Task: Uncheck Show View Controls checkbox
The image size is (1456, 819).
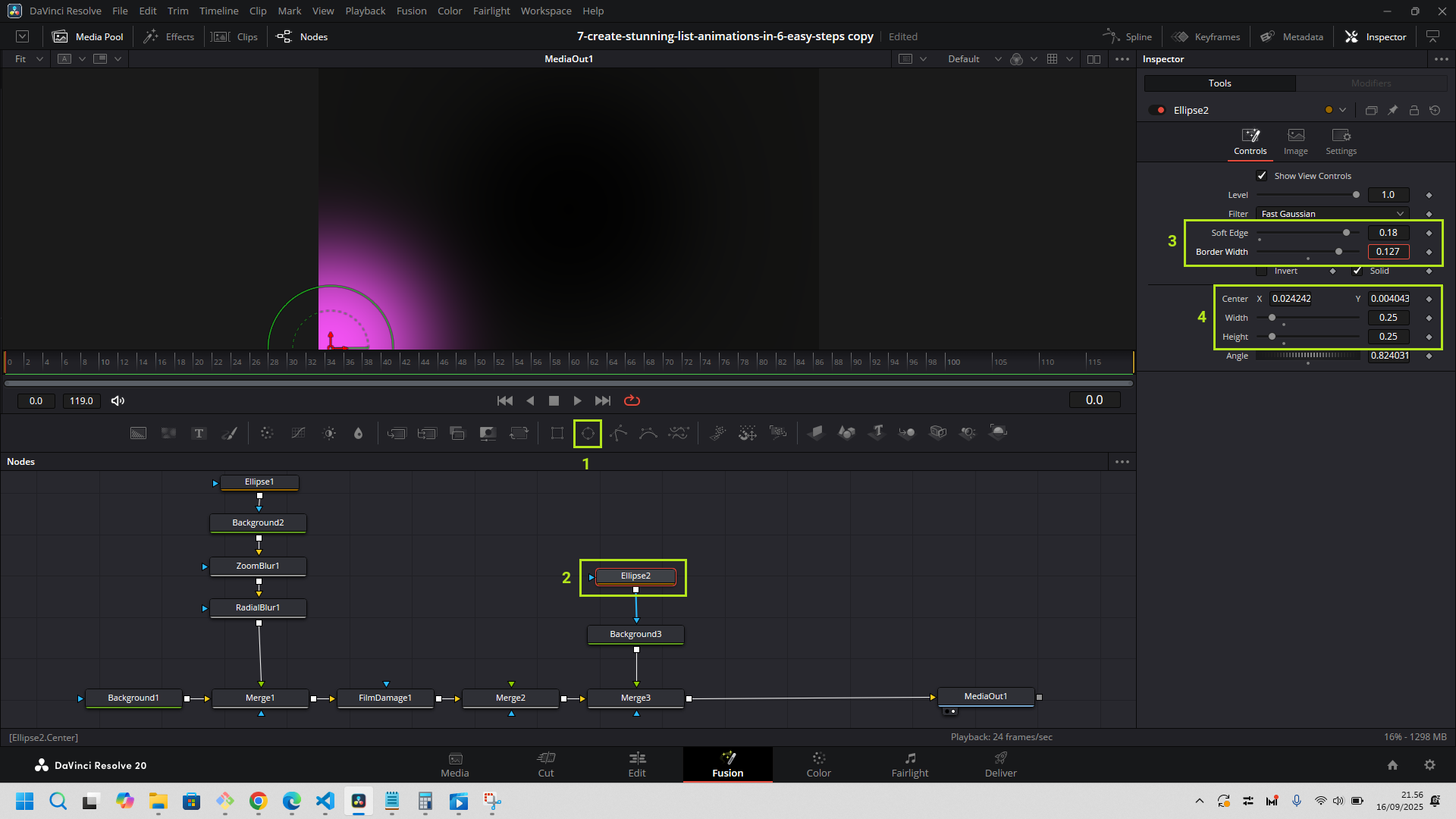Action: coord(1262,176)
